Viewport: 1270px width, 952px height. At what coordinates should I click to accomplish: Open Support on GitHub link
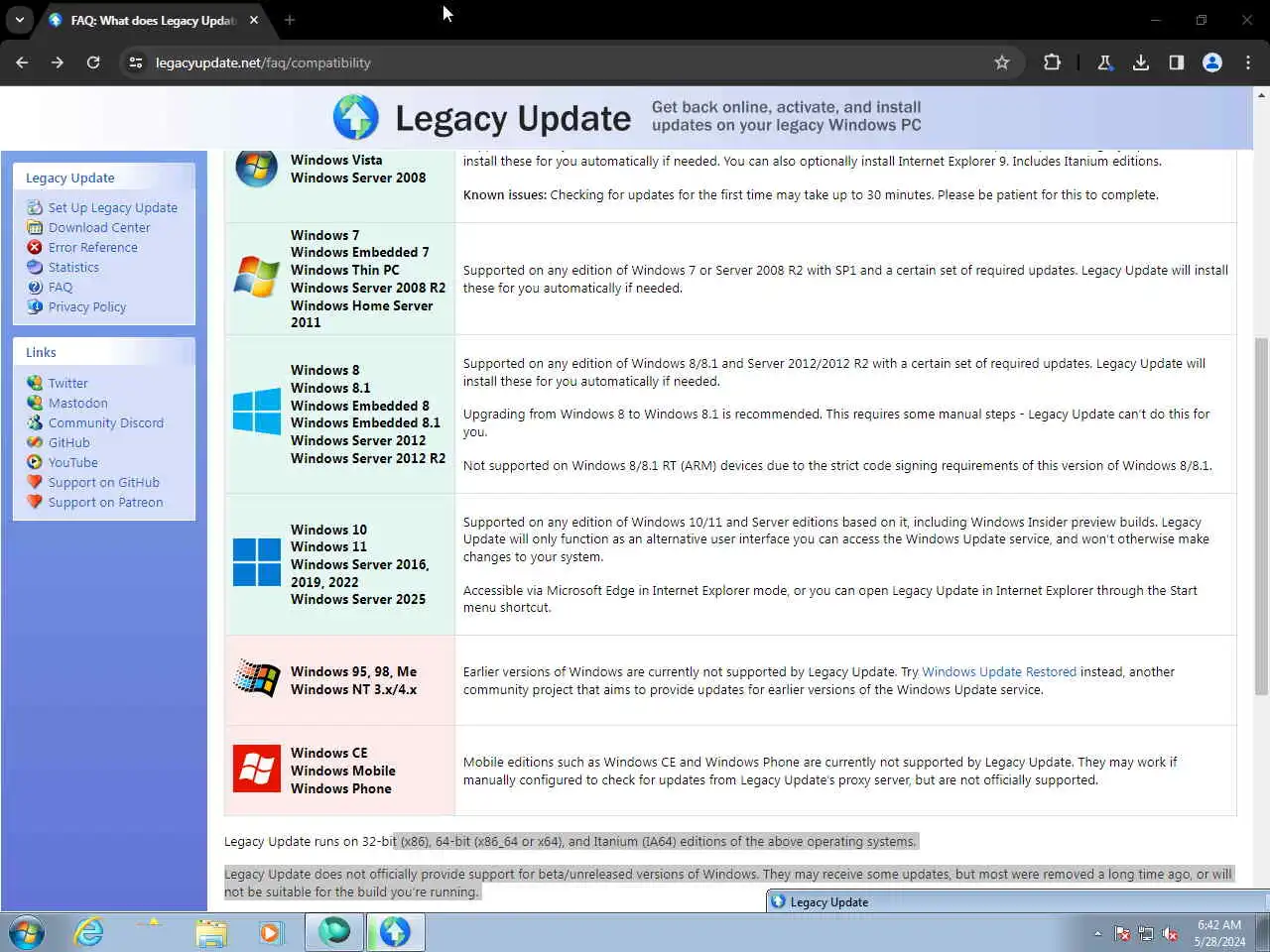[104, 482]
